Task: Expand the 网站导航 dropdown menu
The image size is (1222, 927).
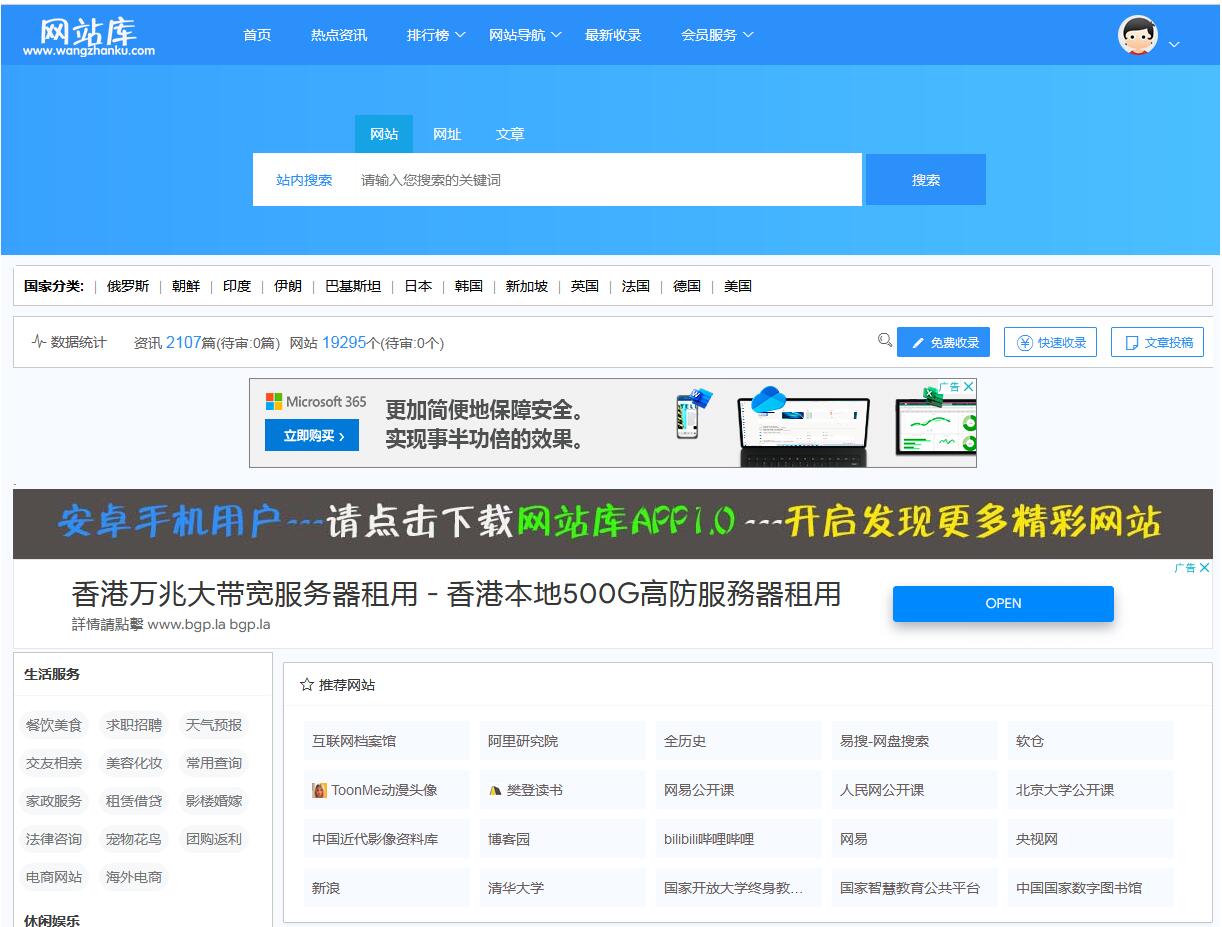Action: click(x=525, y=35)
